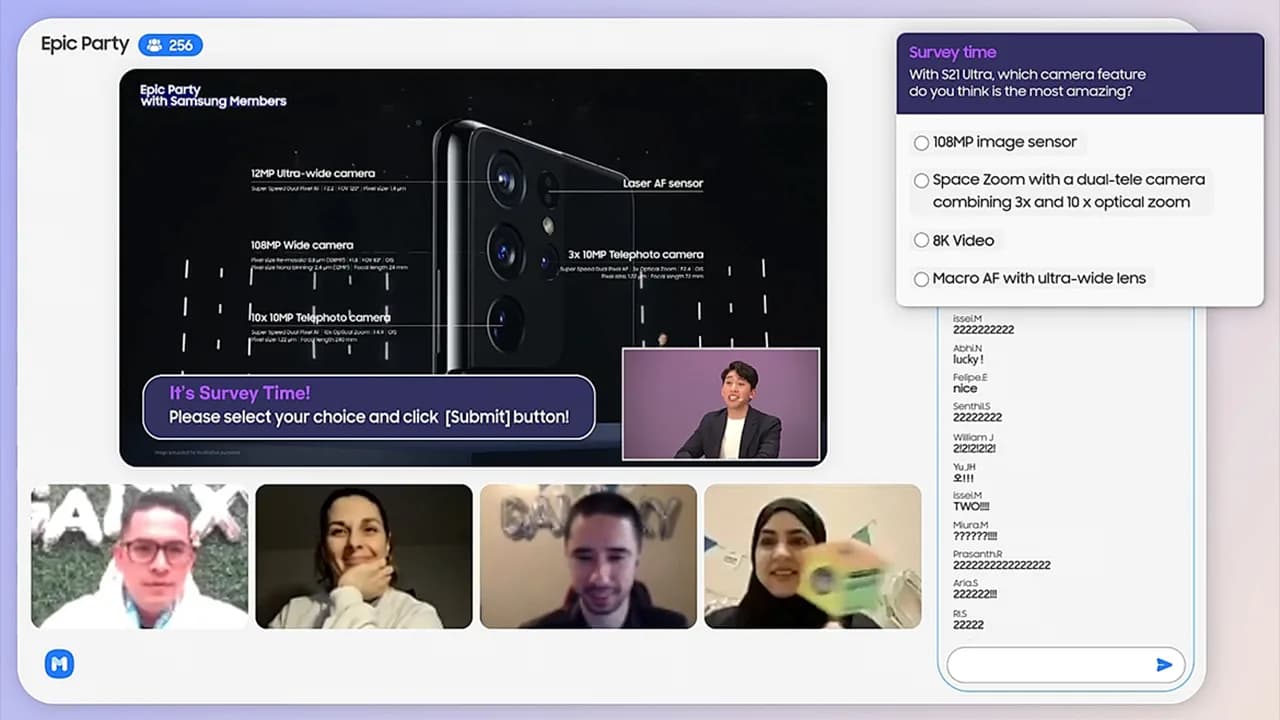Open video tile of man wearing glasses
This screenshot has width=1280, height=720.
(x=139, y=556)
